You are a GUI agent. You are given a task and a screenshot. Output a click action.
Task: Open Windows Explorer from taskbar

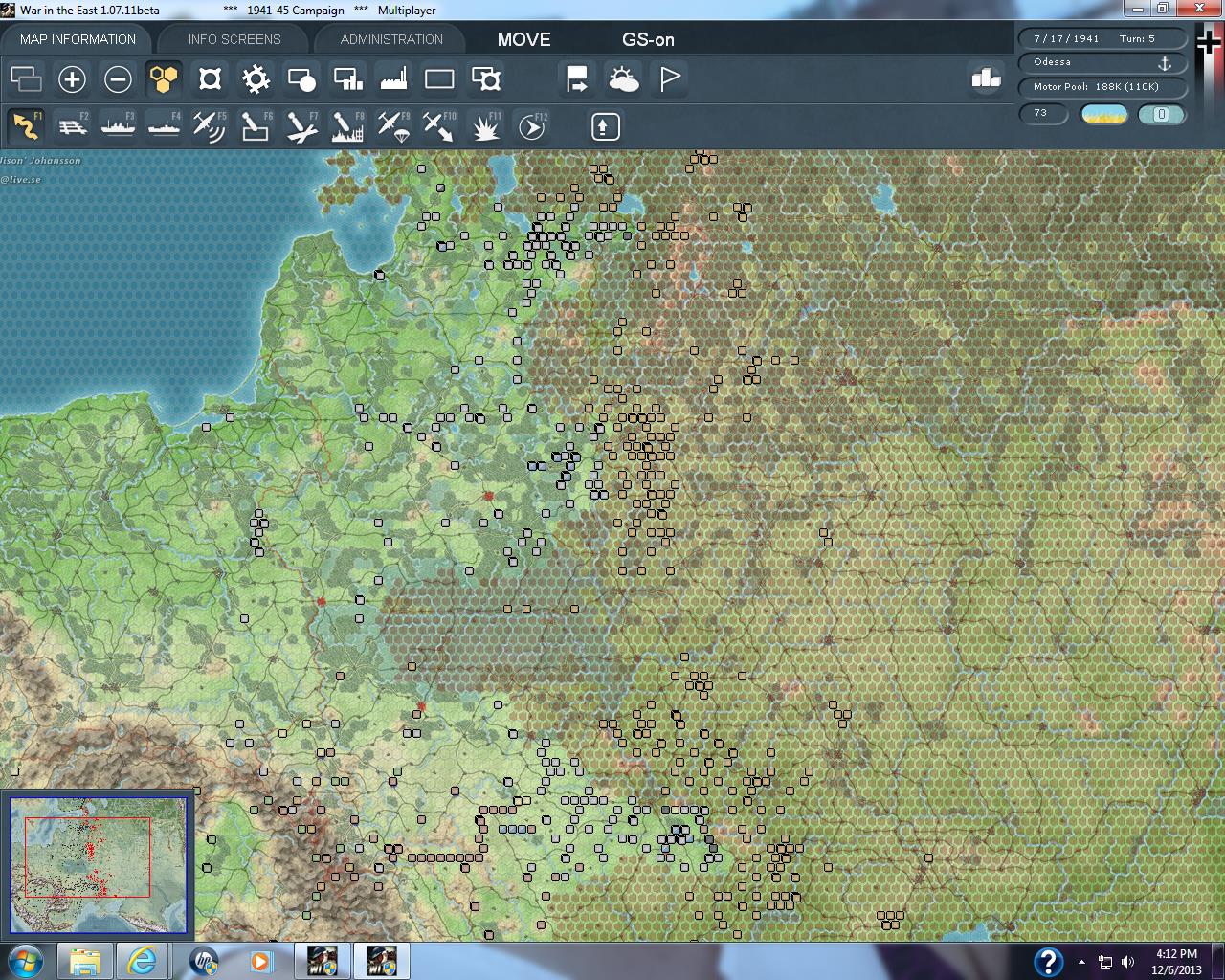[85, 961]
